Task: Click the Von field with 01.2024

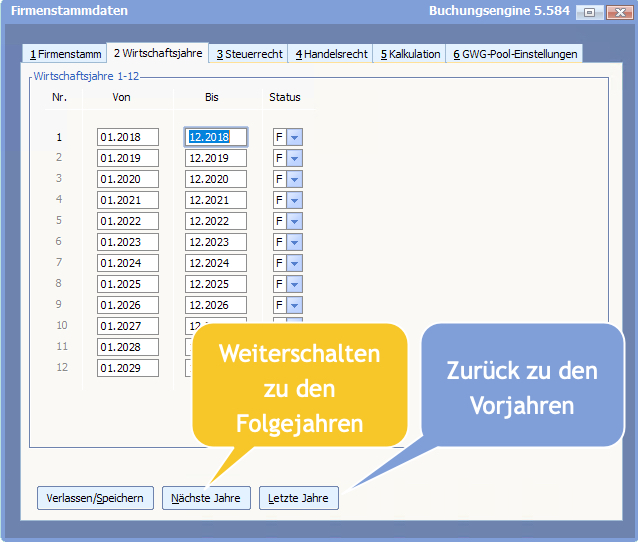Action: 127,263
